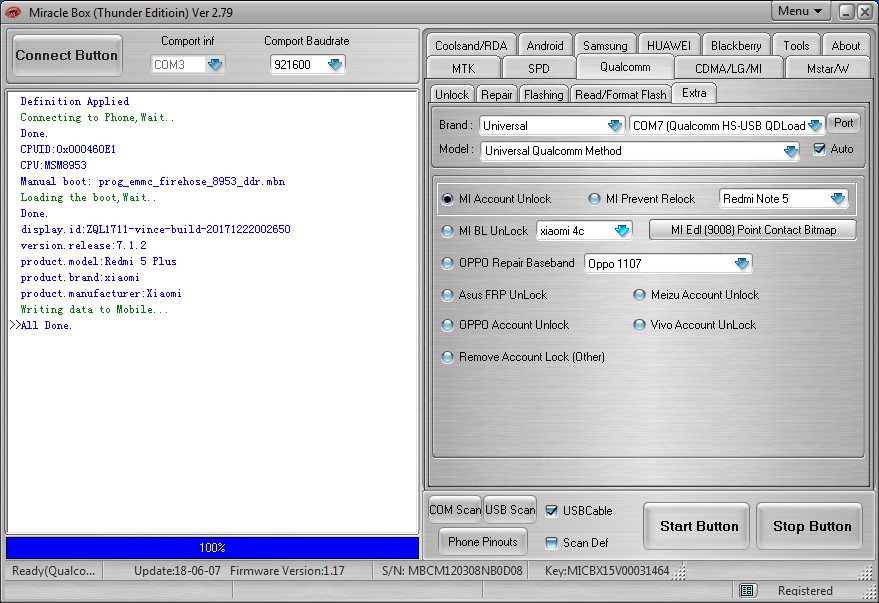Switch to the Coolsand/RDA tab

[471, 45]
